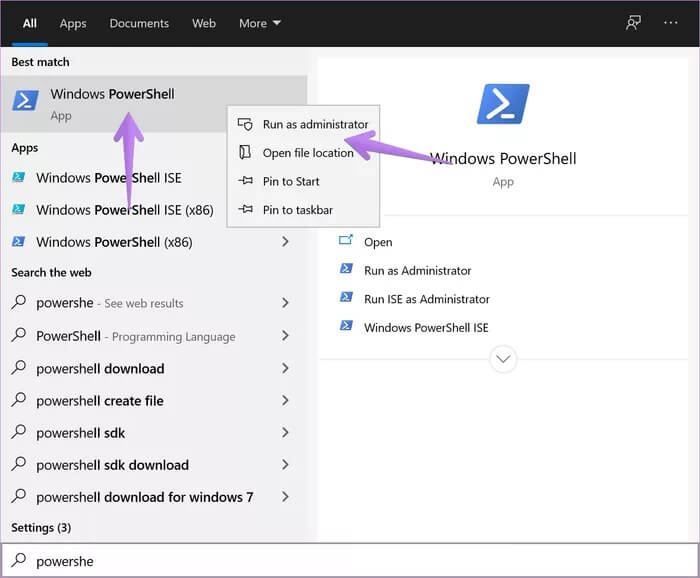The image size is (700, 578).
Task: Click the file icon beside Open file location
Action: click(245, 152)
